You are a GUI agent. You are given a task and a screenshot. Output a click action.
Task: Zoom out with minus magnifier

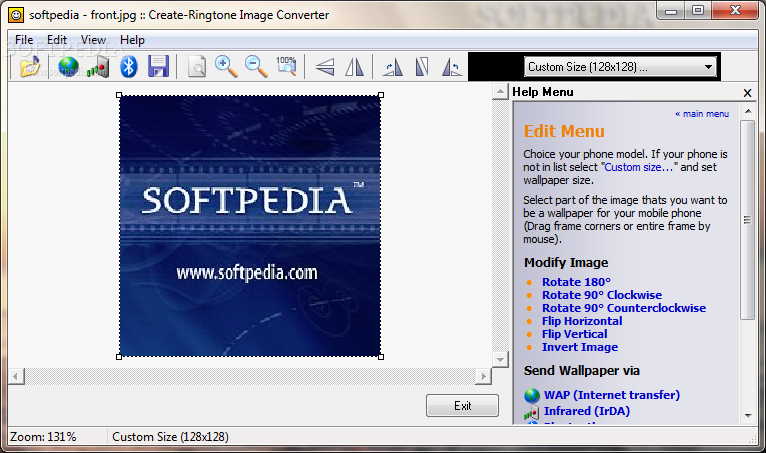click(x=256, y=66)
